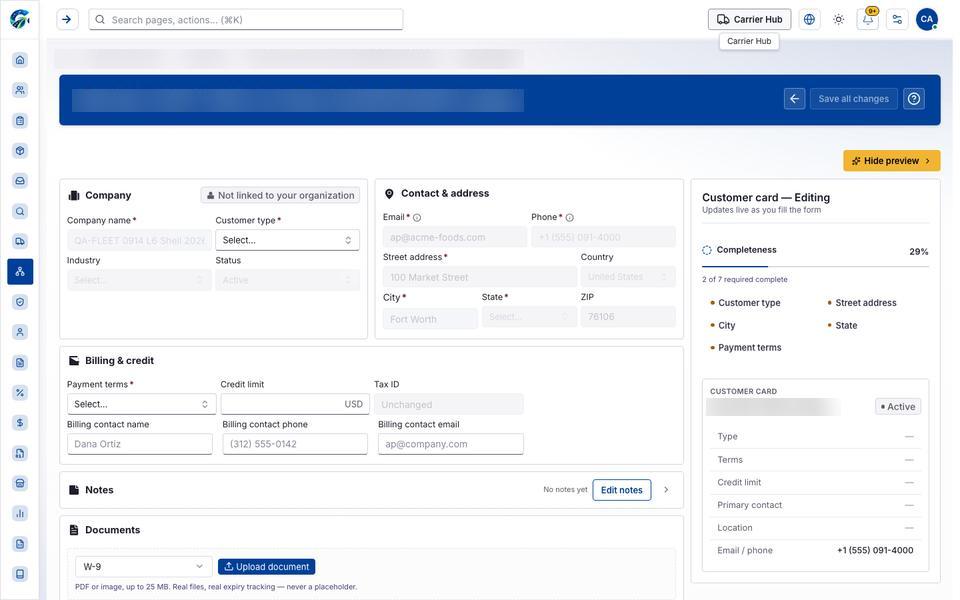The height and width of the screenshot is (600, 960).
Task: Open the truck icon in the sidebar
Action: tap(20, 241)
